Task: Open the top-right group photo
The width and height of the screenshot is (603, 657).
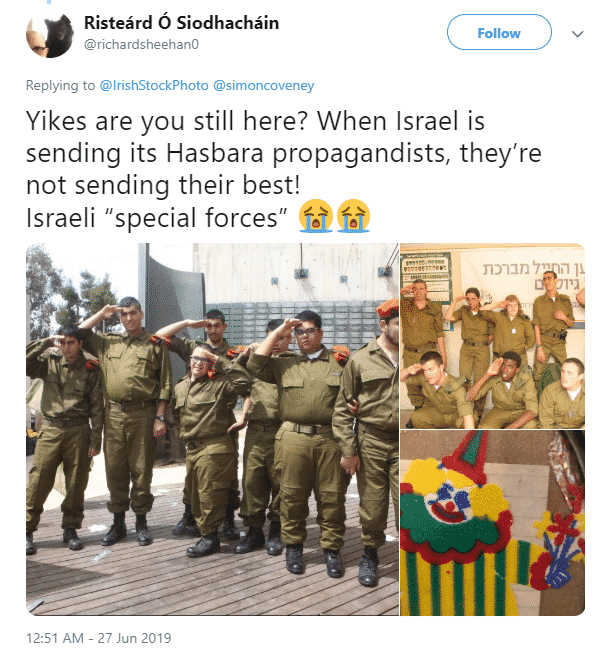Action: click(x=492, y=336)
